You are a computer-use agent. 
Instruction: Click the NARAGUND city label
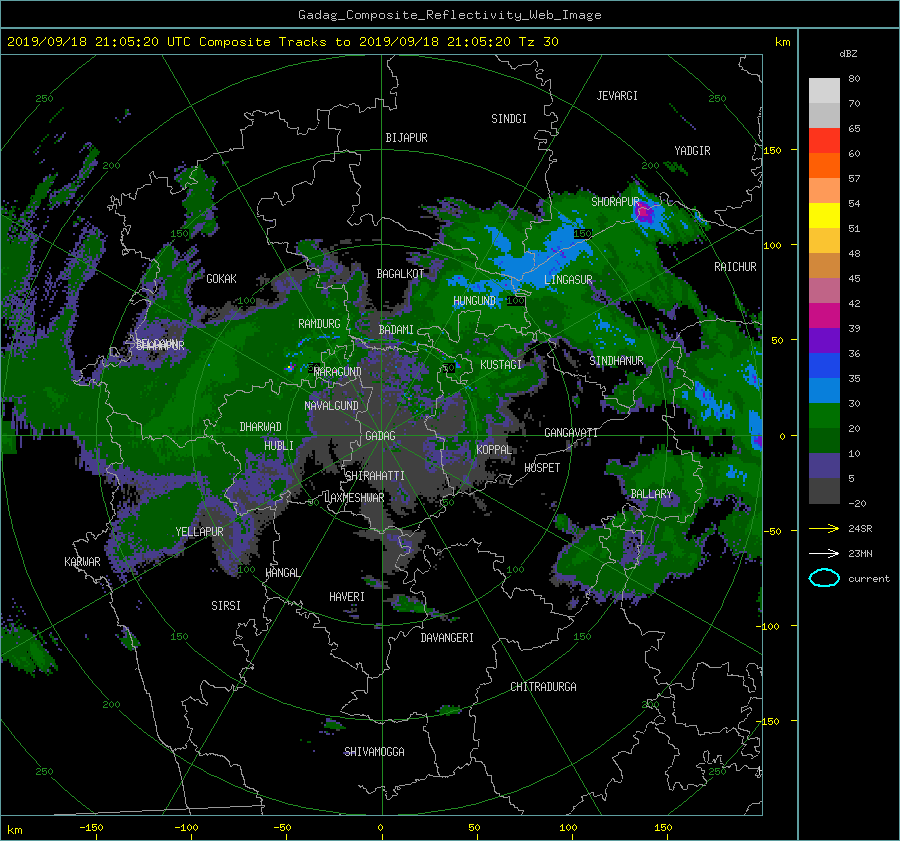click(338, 372)
